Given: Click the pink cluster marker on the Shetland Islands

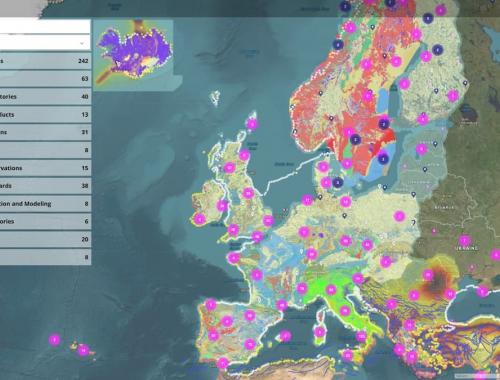Looking at the screenshot, I should pos(252,124).
